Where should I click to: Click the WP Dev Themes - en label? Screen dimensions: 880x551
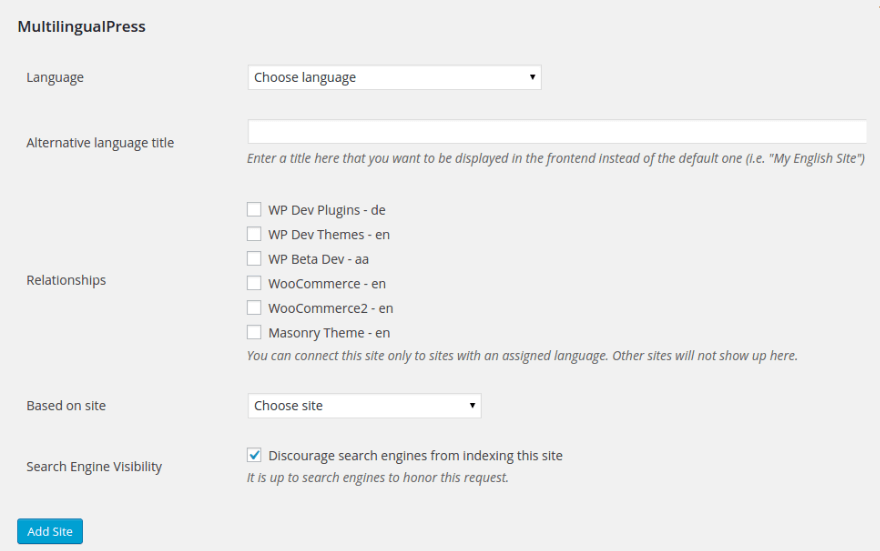tap(329, 235)
